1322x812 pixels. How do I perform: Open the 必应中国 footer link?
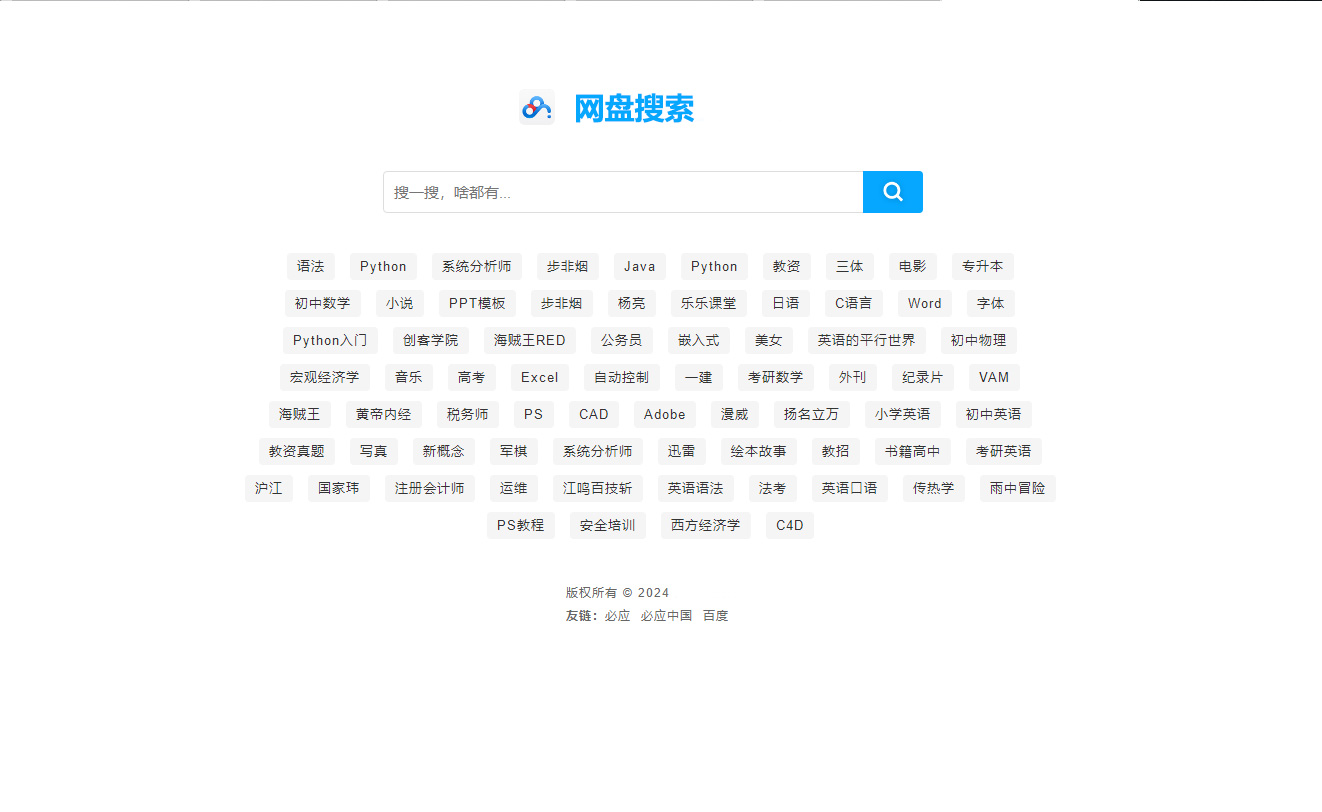[666, 615]
